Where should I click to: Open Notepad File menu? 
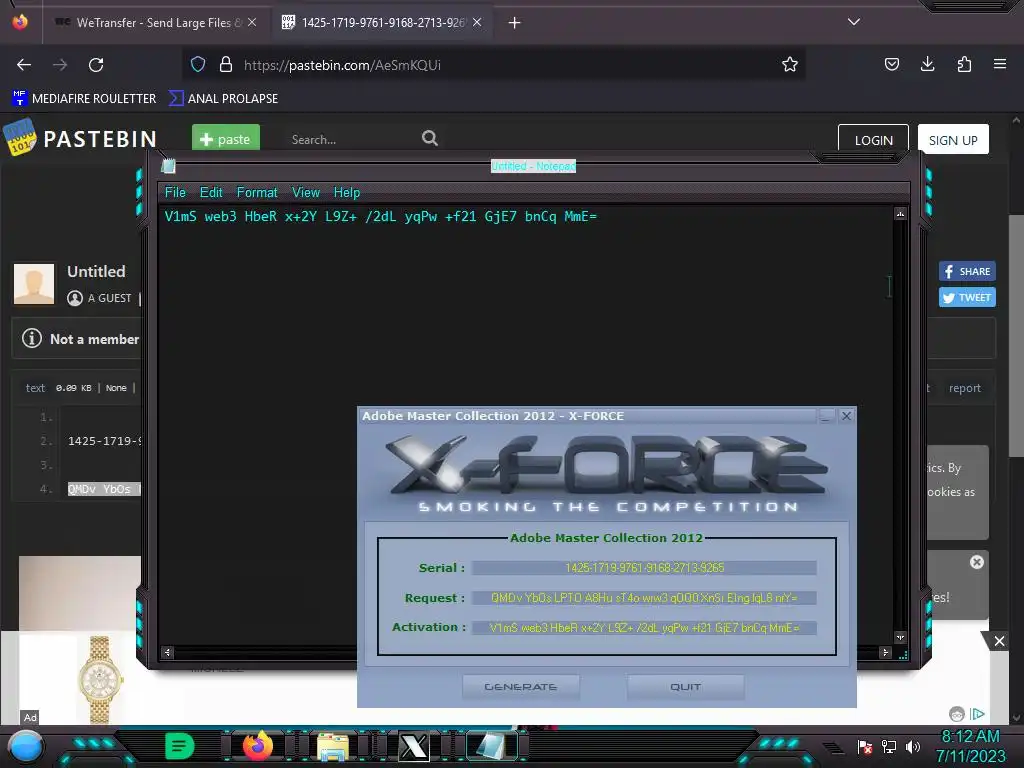tap(175, 193)
